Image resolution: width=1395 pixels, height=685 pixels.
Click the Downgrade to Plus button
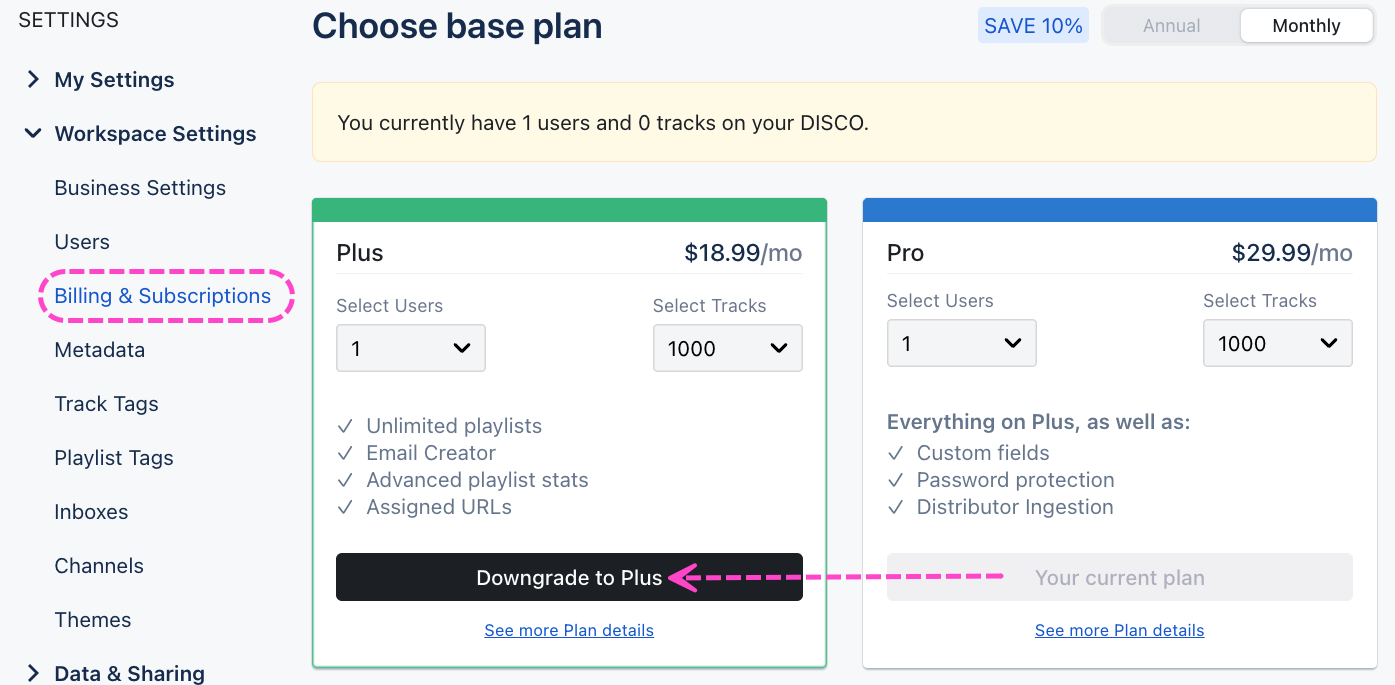(569, 577)
